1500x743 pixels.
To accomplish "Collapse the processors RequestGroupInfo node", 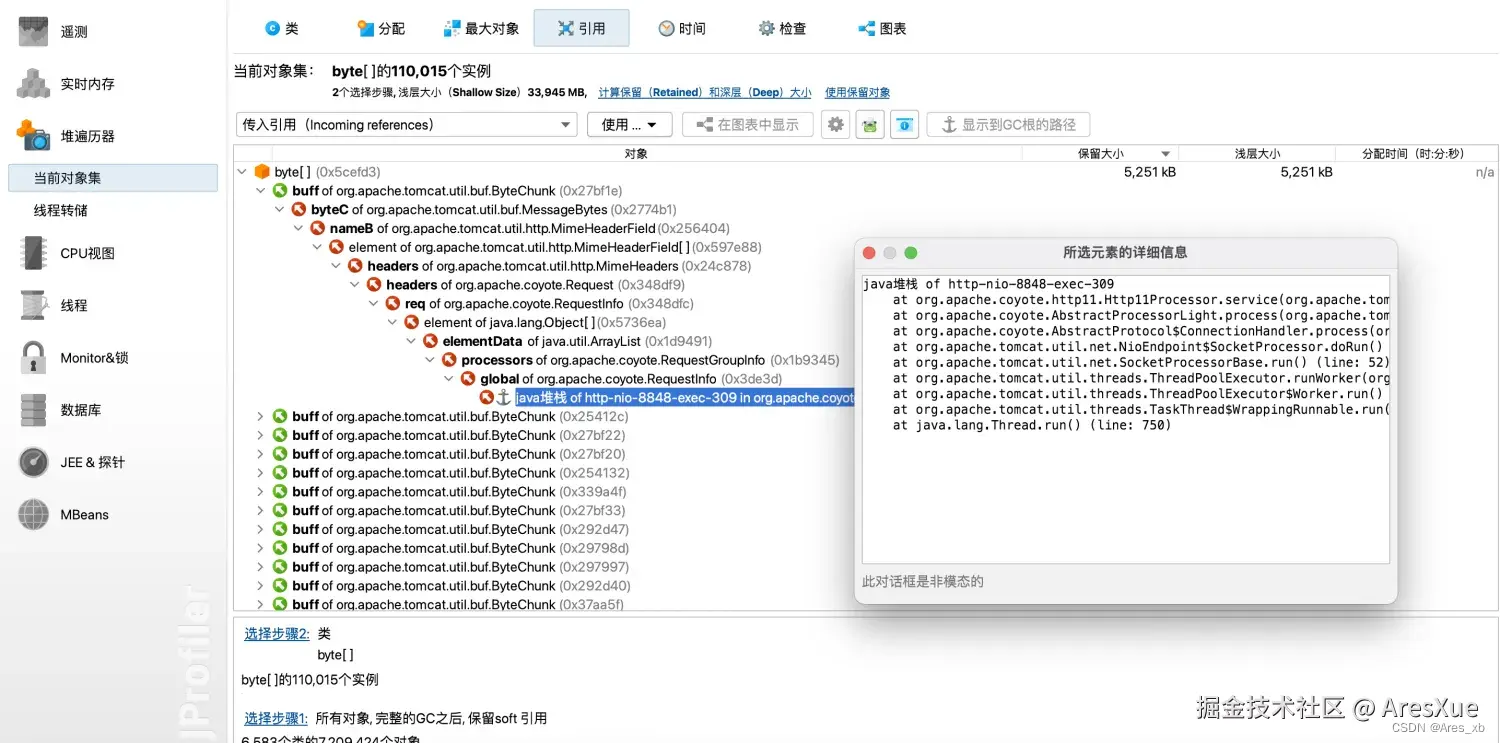I will pos(431,360).
